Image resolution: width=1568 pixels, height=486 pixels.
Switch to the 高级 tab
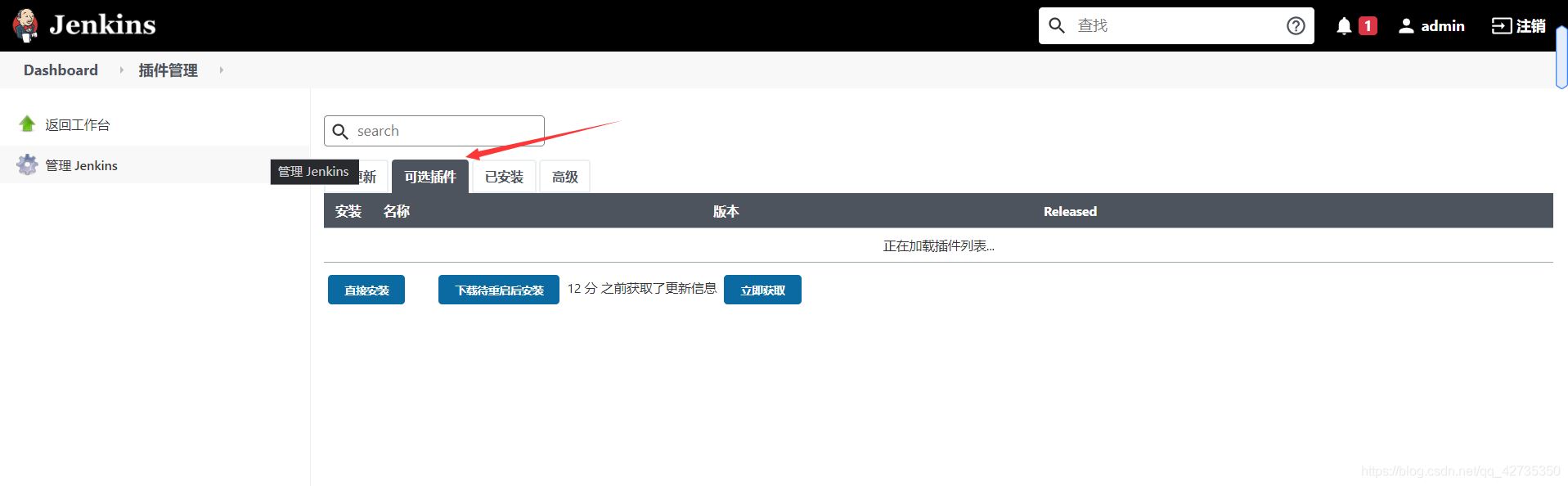[x=565, y=177]
